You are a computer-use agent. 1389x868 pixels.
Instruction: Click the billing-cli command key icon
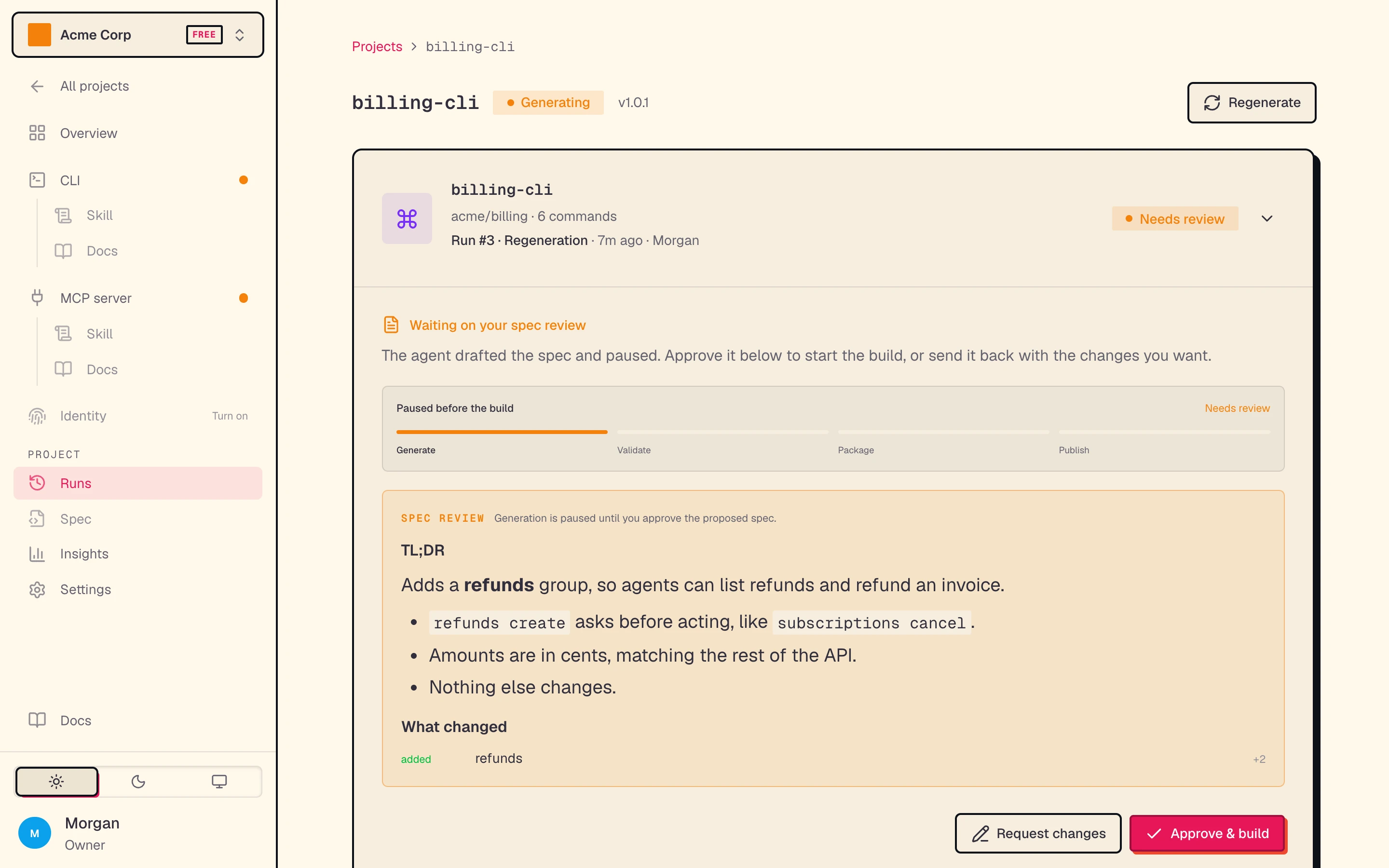tap(407, 219)
